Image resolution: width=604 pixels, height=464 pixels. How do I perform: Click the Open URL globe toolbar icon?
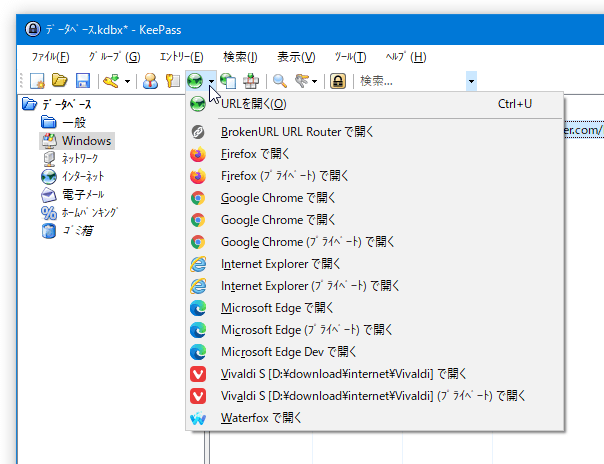195,81
